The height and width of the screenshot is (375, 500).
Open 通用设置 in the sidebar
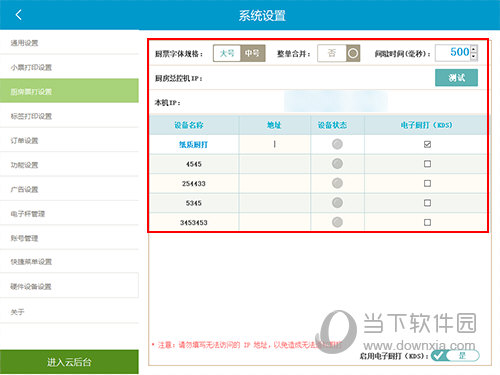[69, 43]
